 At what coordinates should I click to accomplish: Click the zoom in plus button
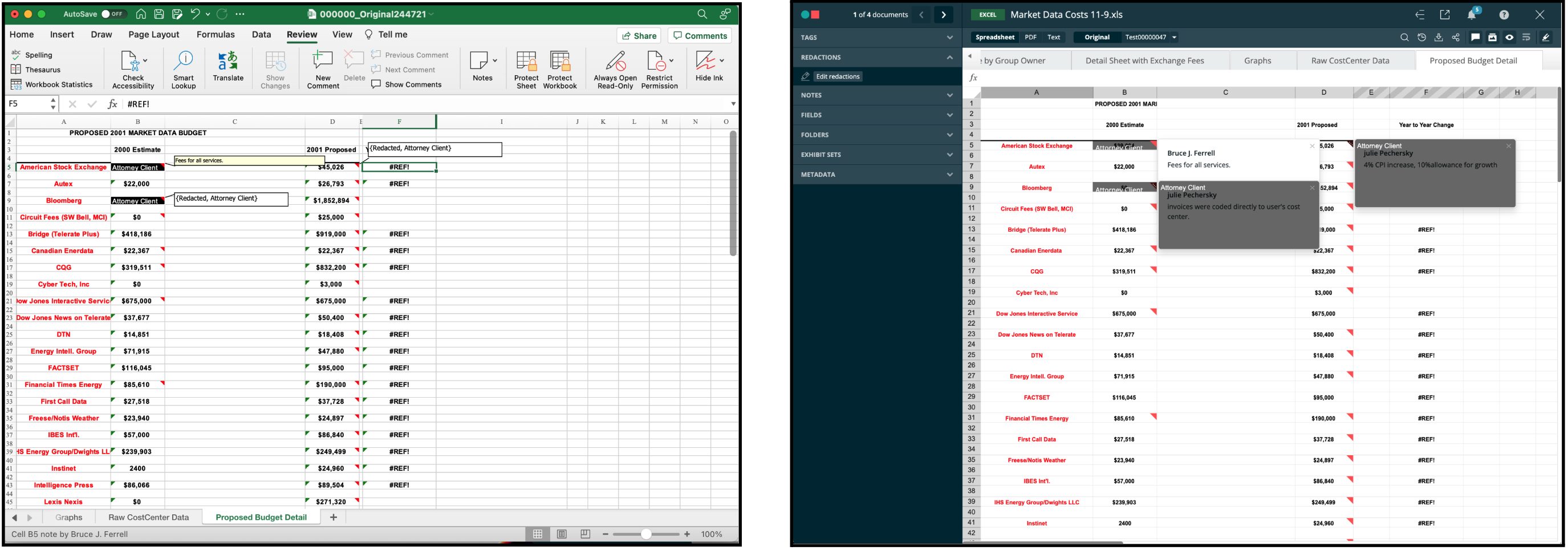pyautogui.click(x=687, y=535)
